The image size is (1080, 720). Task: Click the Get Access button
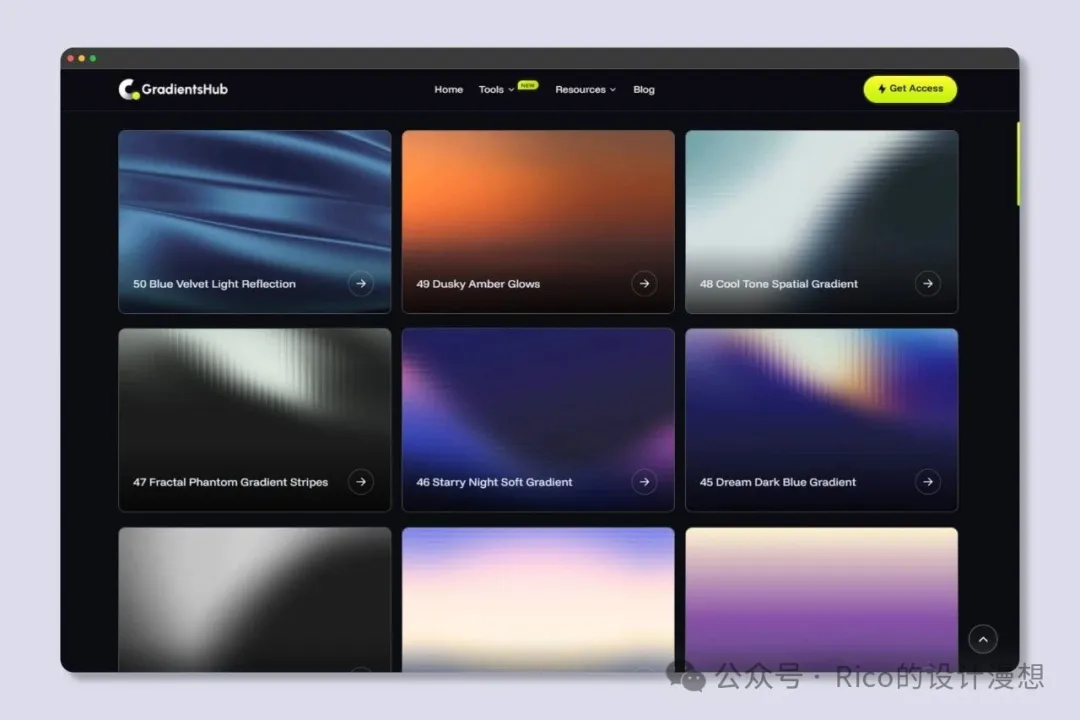point(910,89)
